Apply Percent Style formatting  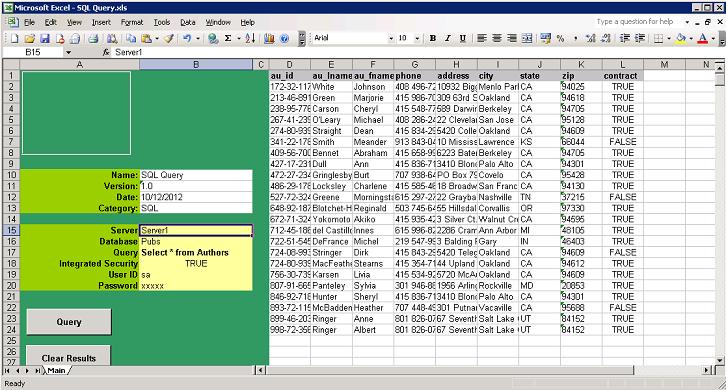tap(560, 38)
